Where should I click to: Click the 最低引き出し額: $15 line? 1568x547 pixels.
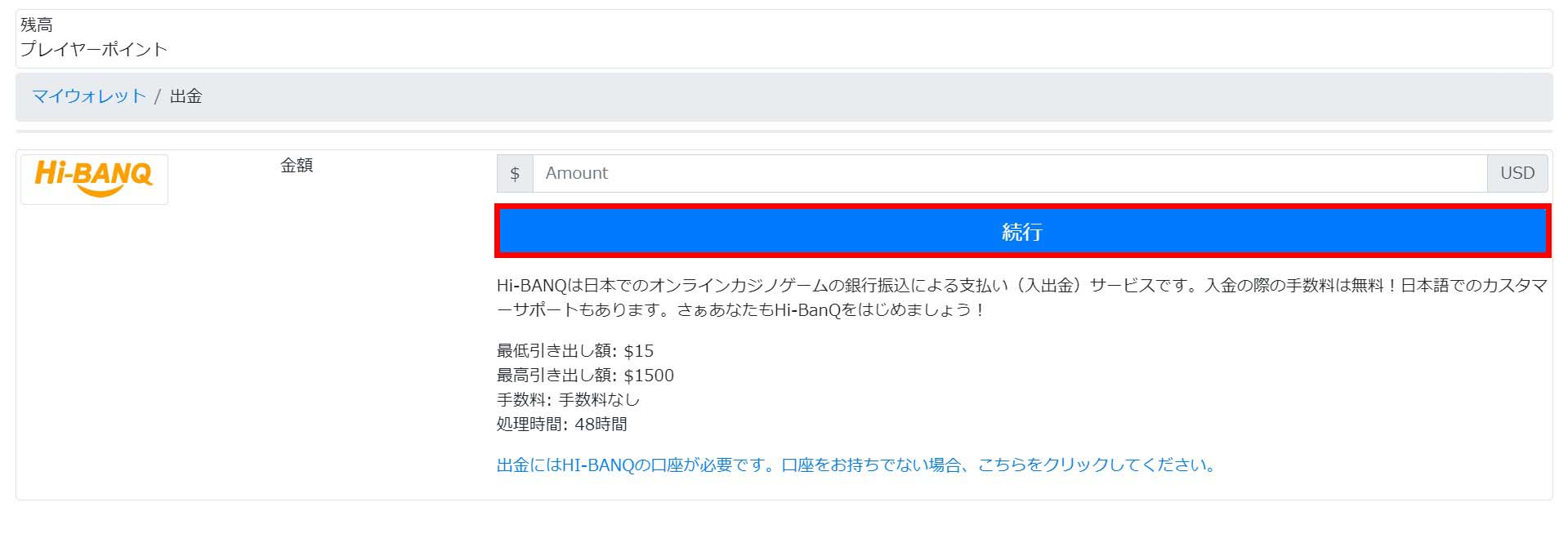click(x=575, y=351)
